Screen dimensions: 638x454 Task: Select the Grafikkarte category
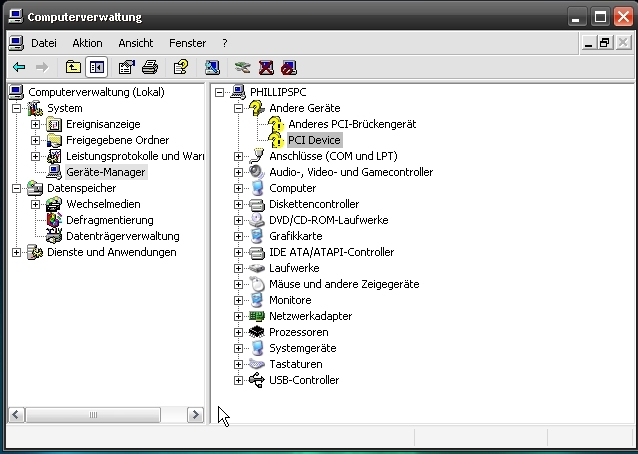click(295, 236)
